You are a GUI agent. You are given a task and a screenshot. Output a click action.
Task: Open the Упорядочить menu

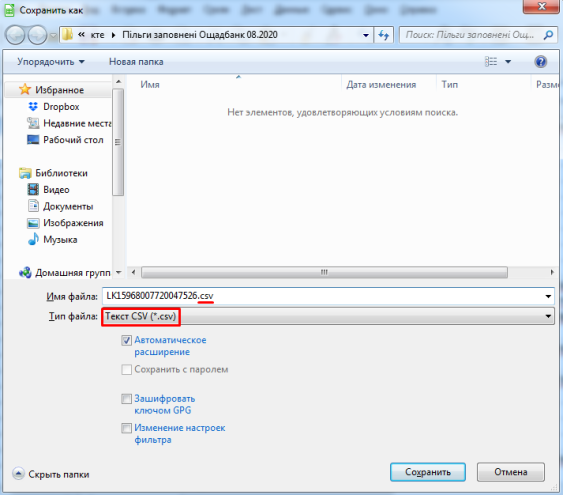[51, 62]
